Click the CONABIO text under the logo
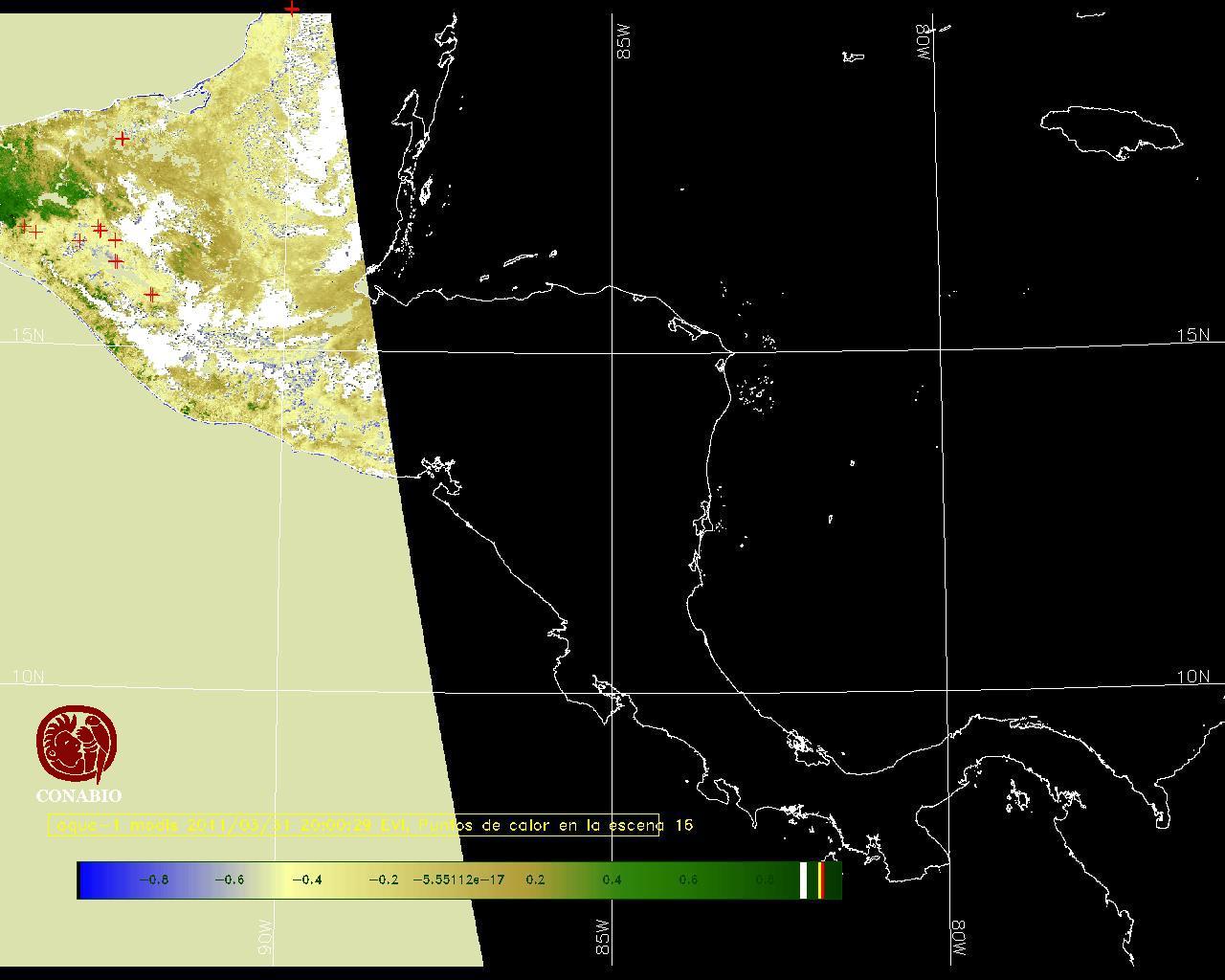The width and height of the screenshot is (1225, 980). pyautogui.click(x=78, y=796)
